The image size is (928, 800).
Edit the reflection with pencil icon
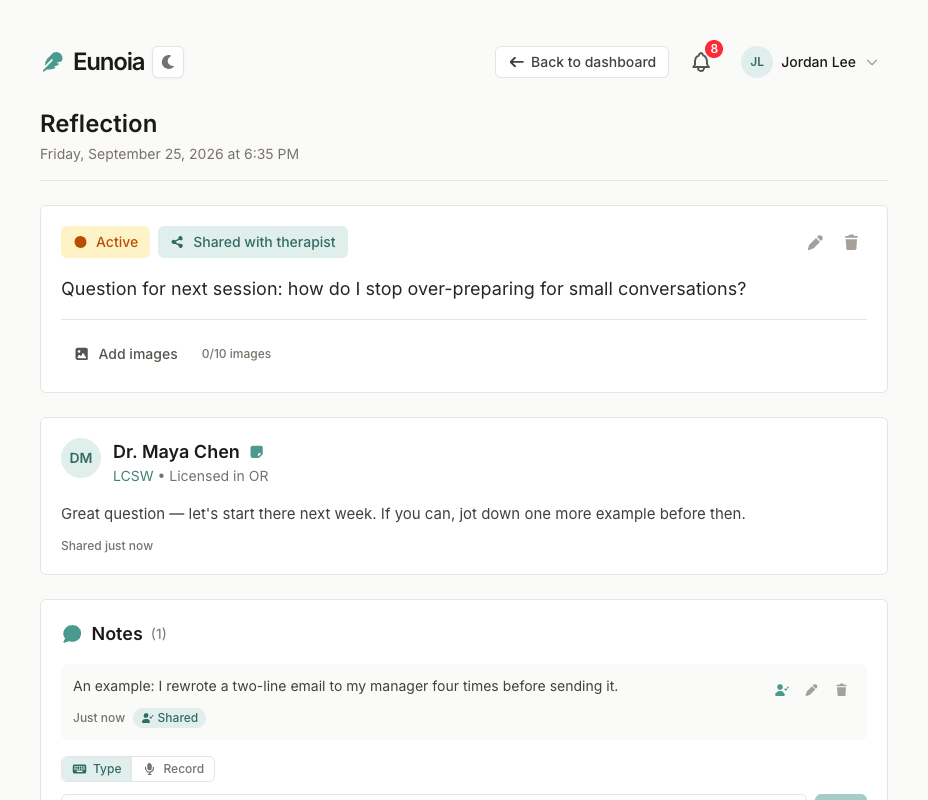point(815,243)
